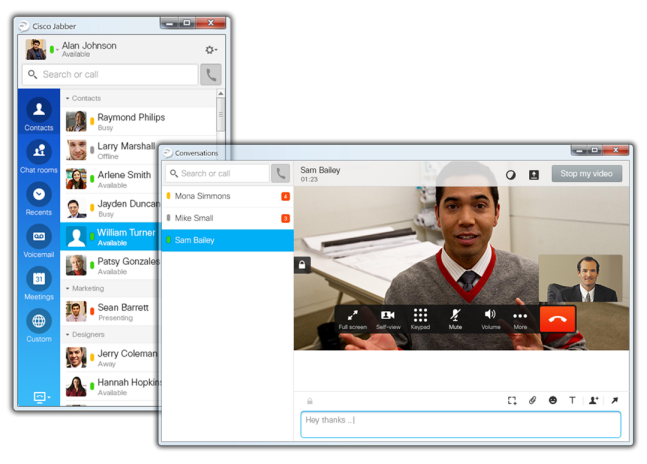This screenshot has width=647, height=464.
Task: Click the Stop my video button
Action: click(x=586, y=174)
